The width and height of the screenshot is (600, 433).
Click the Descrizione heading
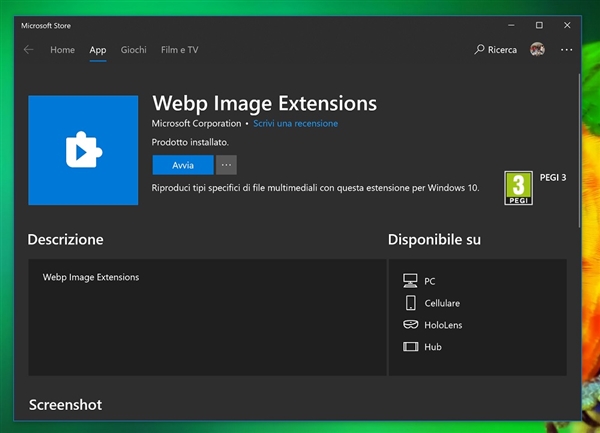65,239
